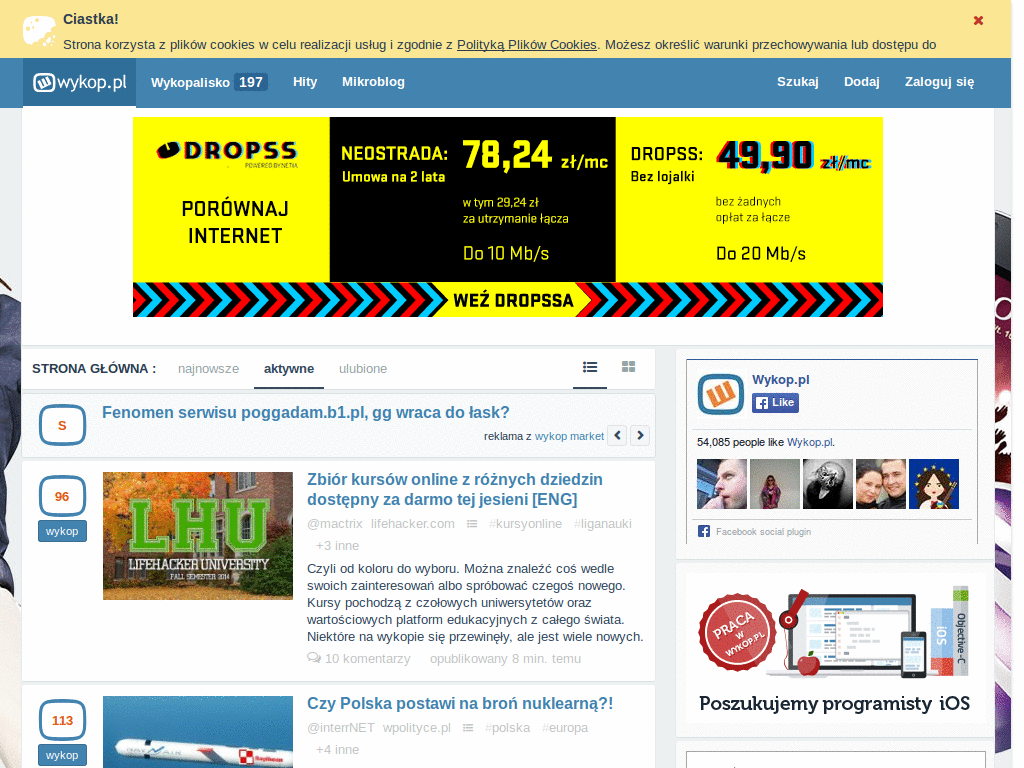This screenshot has height=768, width=1024.
Task: Open the #polska tag
Action: click(507, 728)
